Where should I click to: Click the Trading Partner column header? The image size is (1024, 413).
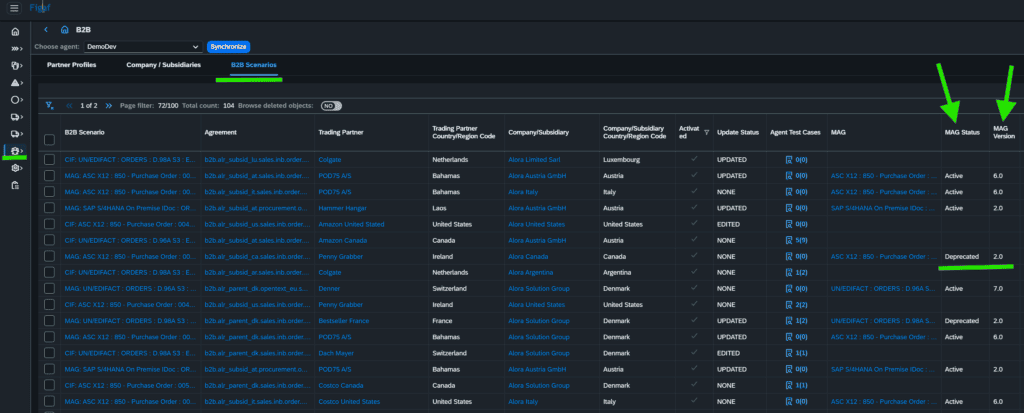pos(340,132)
